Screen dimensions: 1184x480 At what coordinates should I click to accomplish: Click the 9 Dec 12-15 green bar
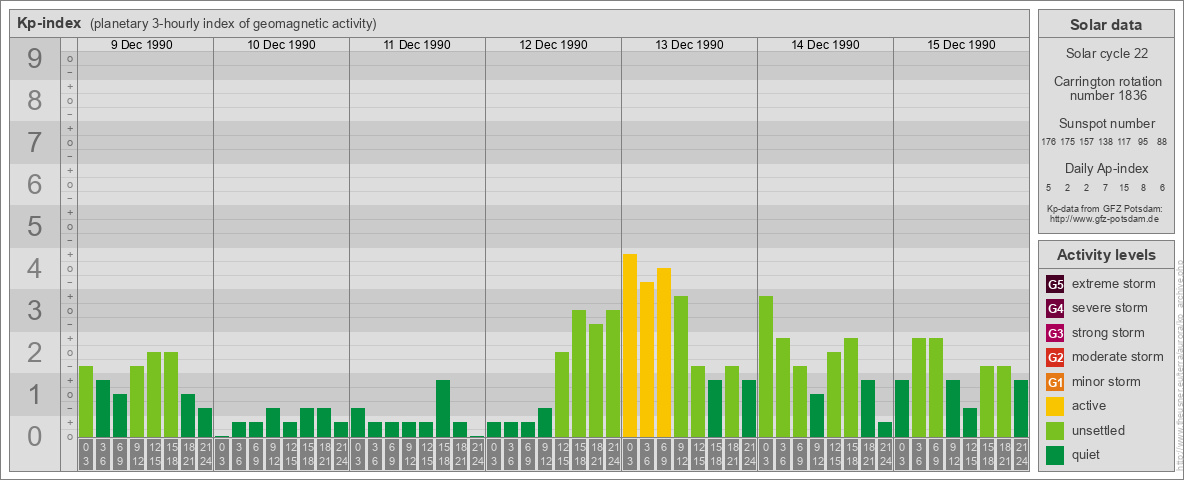click(x=154, y=395)
